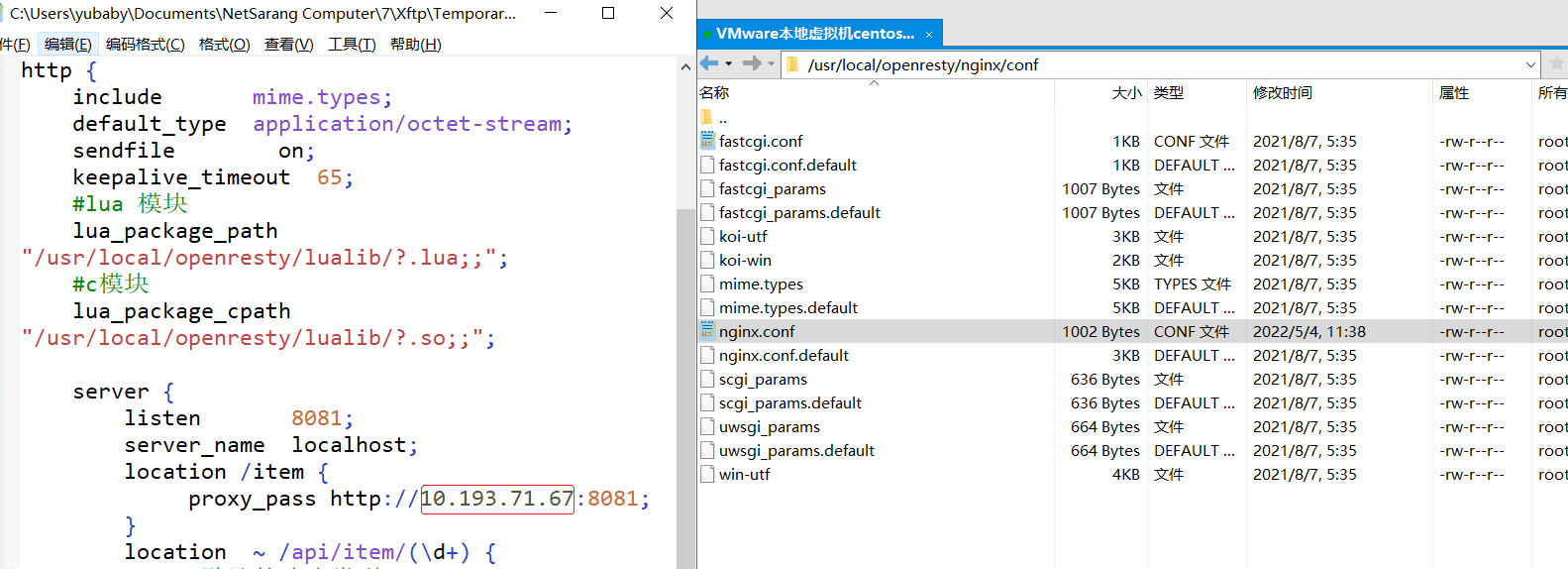Open the 格式(O) menu in the editor
The image size is (1568, 569).
[225, 44]
